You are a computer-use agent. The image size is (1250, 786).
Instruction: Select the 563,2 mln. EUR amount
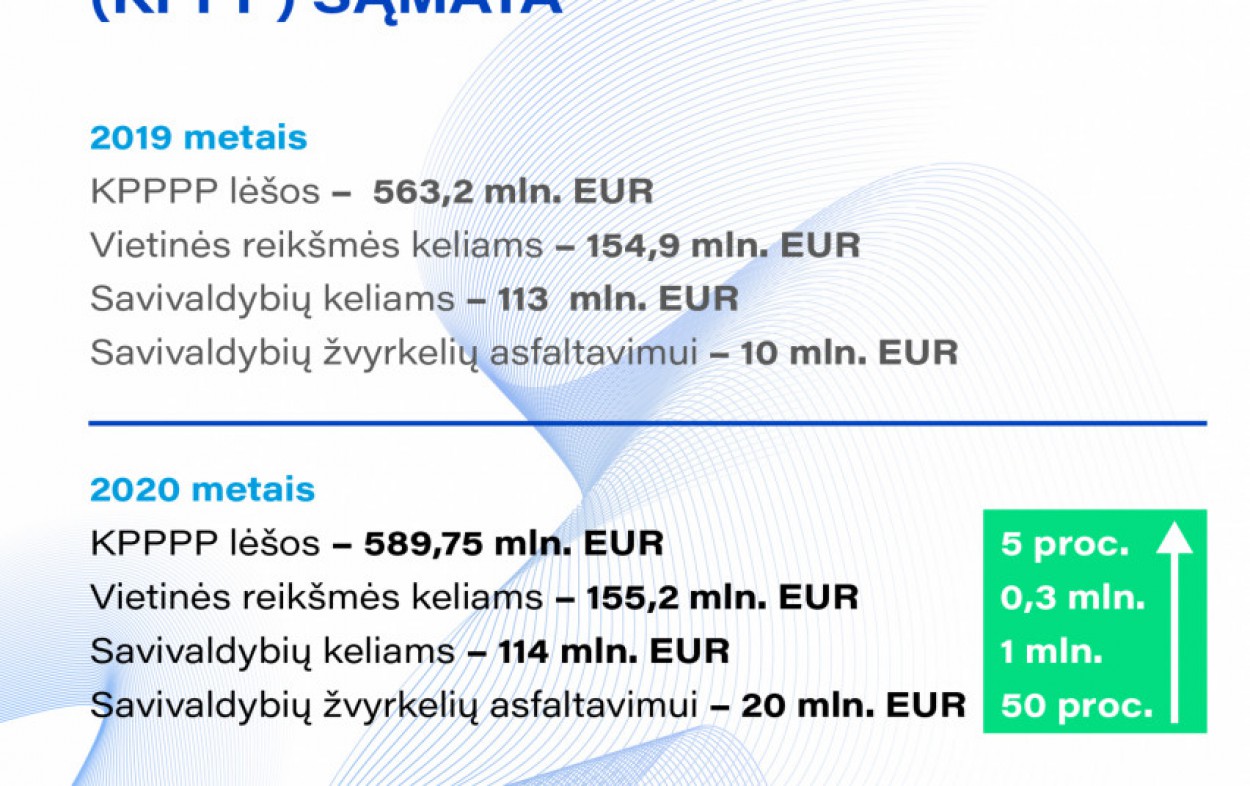(x=513, y=191)
